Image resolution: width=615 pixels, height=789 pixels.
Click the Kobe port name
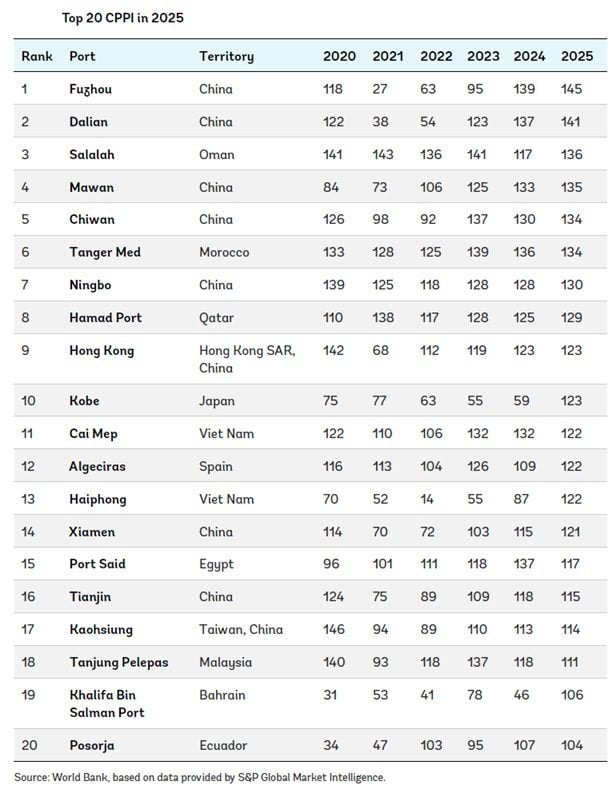[84, 401]
